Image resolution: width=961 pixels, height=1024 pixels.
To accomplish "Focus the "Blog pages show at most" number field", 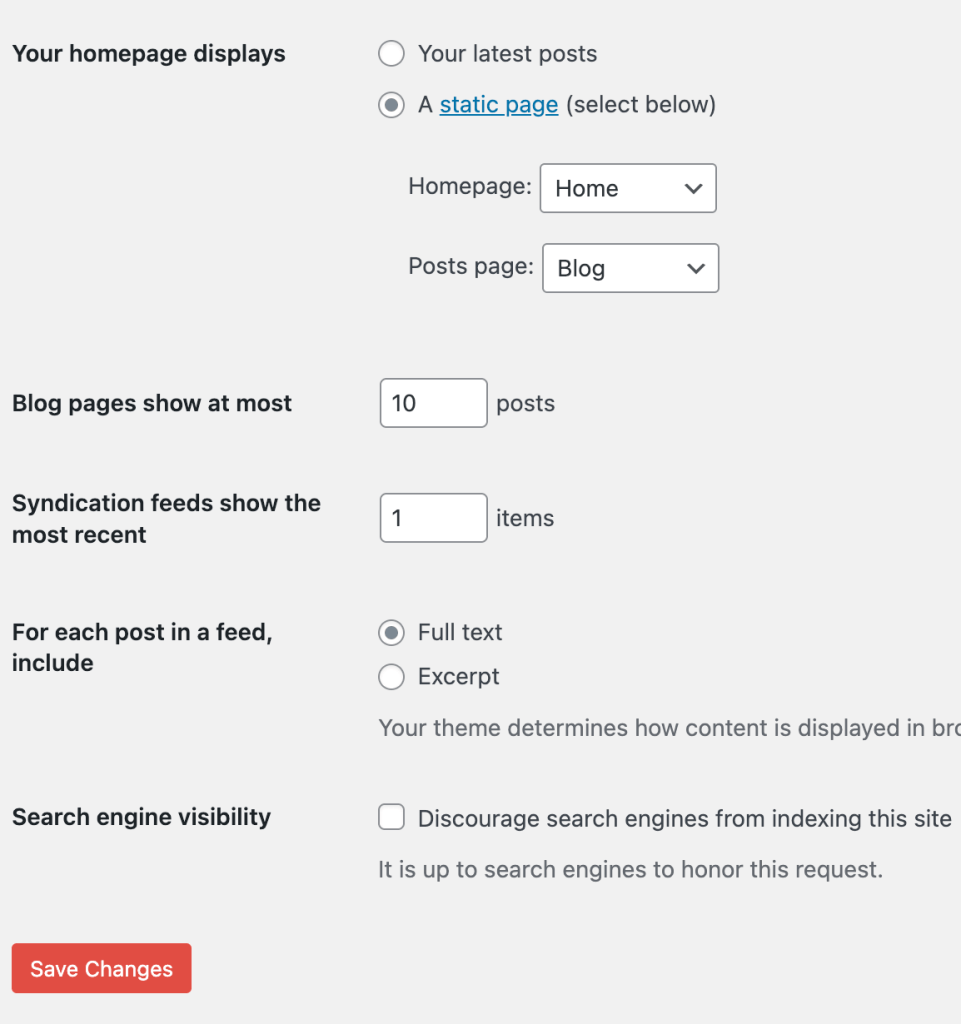I will [x=433, y=403].
